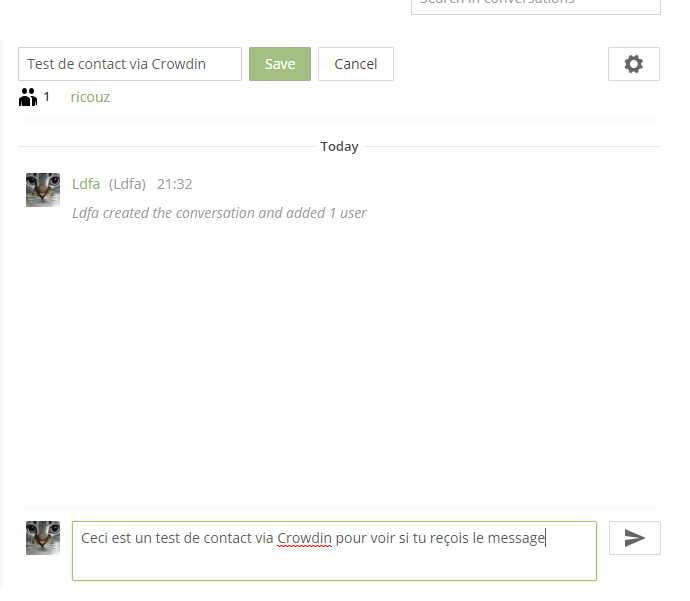Image resolution: width=690 pixels, height=601 pixels.
Task: Focus the conversation title field
Action: (130, 64)
